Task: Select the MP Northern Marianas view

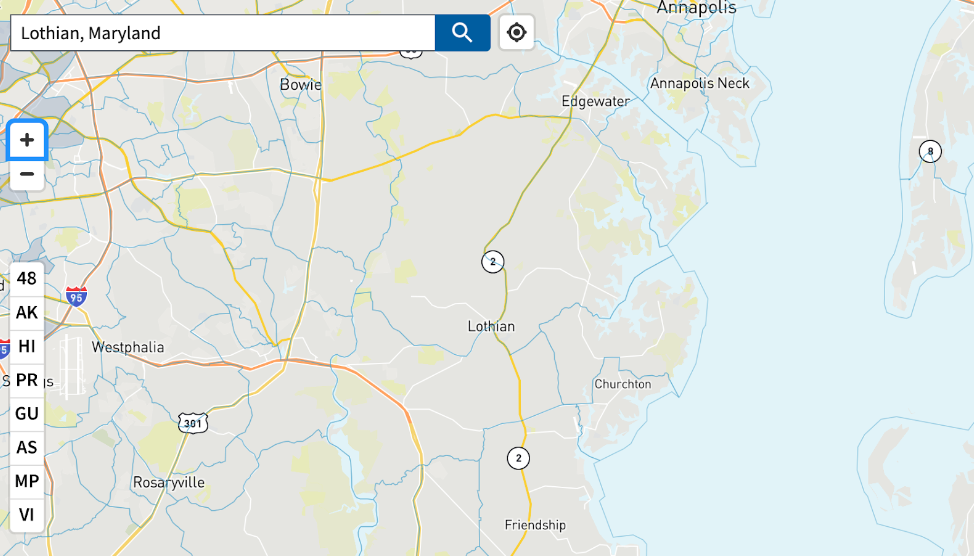Action: tap(27, 481)
